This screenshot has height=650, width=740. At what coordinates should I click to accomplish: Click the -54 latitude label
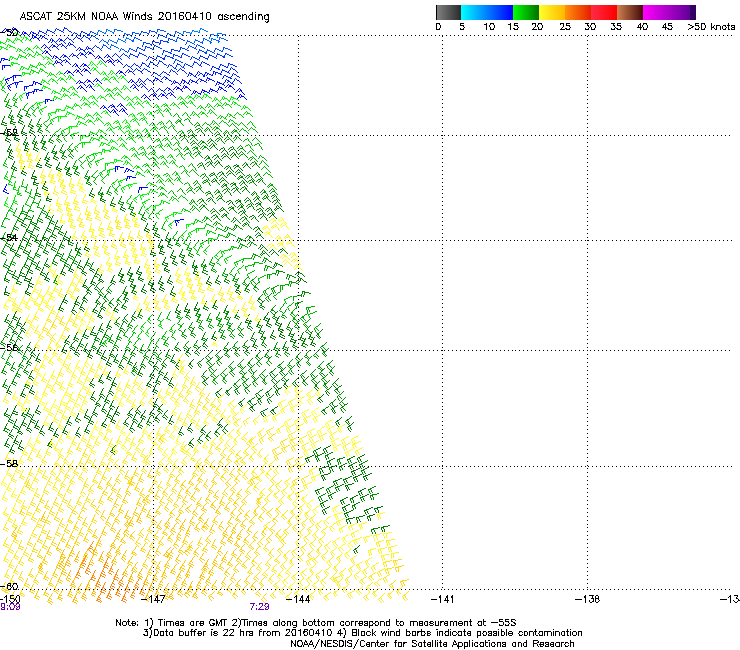click(9, 237)
